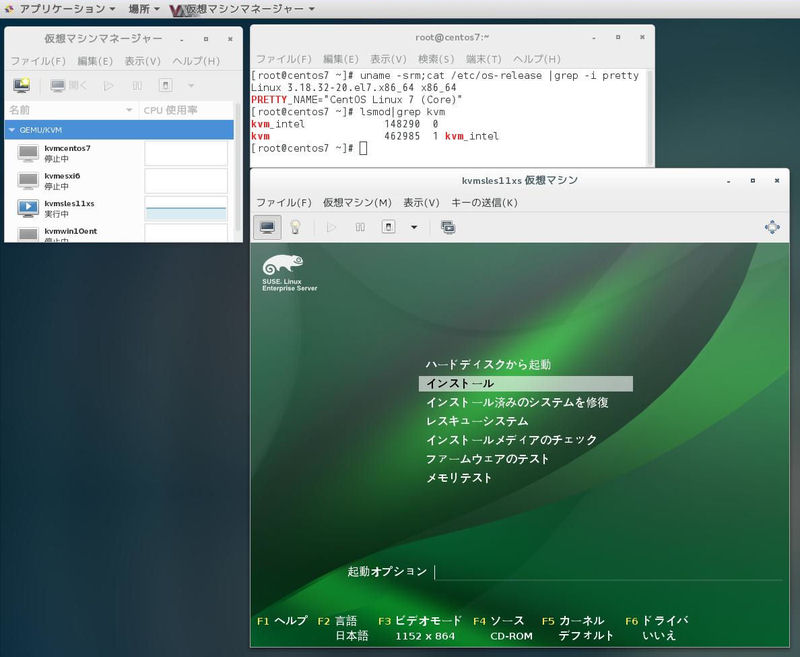800x657 pixels.
Task: Open ヘルプ menu in virtual machine manager
Action: click(196, 61)
